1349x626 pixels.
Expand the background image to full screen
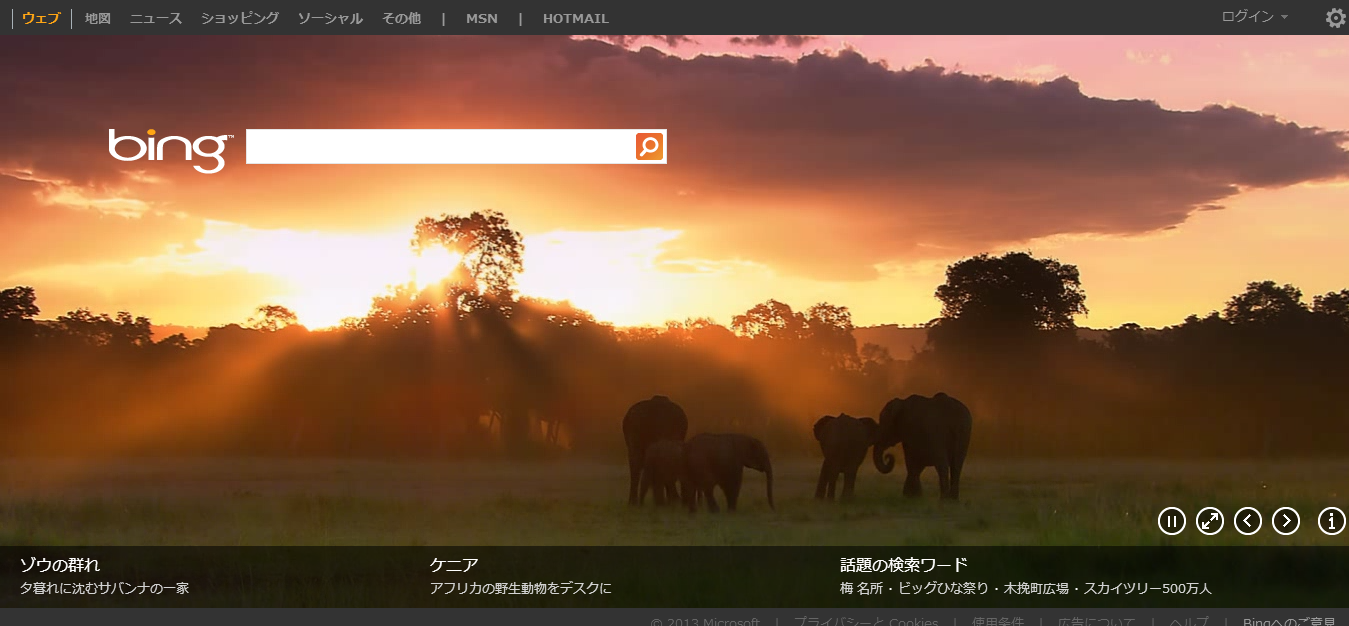(x=1210, y=521)
